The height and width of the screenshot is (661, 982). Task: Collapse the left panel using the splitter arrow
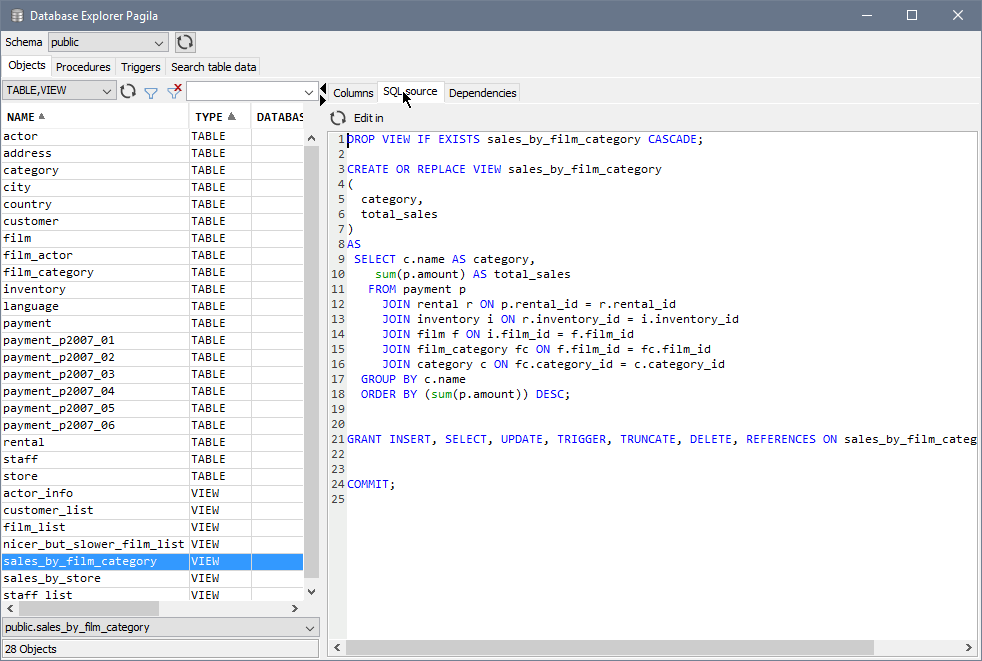(x=323, y=87)
